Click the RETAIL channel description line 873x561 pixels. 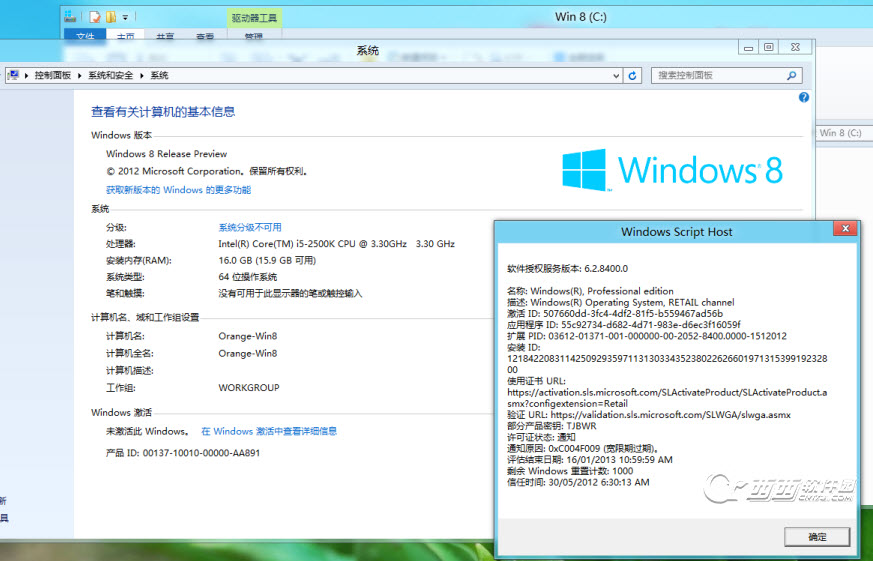(621, 302)
